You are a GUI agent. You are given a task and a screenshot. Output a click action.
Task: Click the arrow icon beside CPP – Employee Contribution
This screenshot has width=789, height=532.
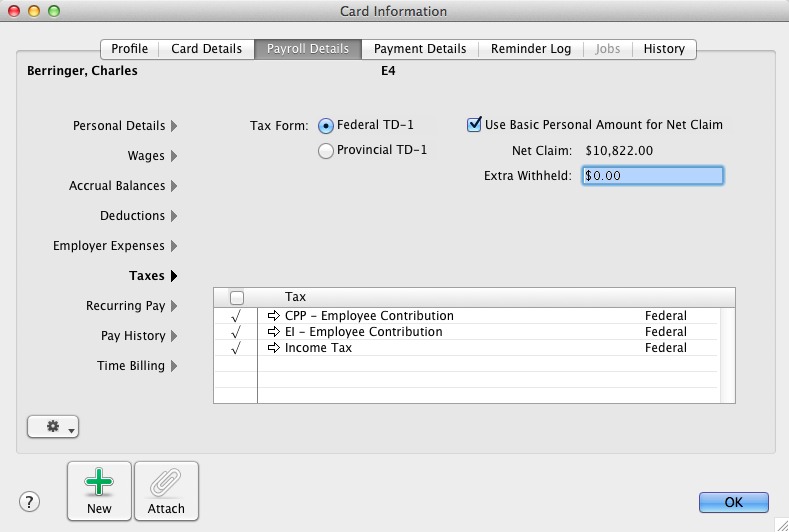point(274,316)
